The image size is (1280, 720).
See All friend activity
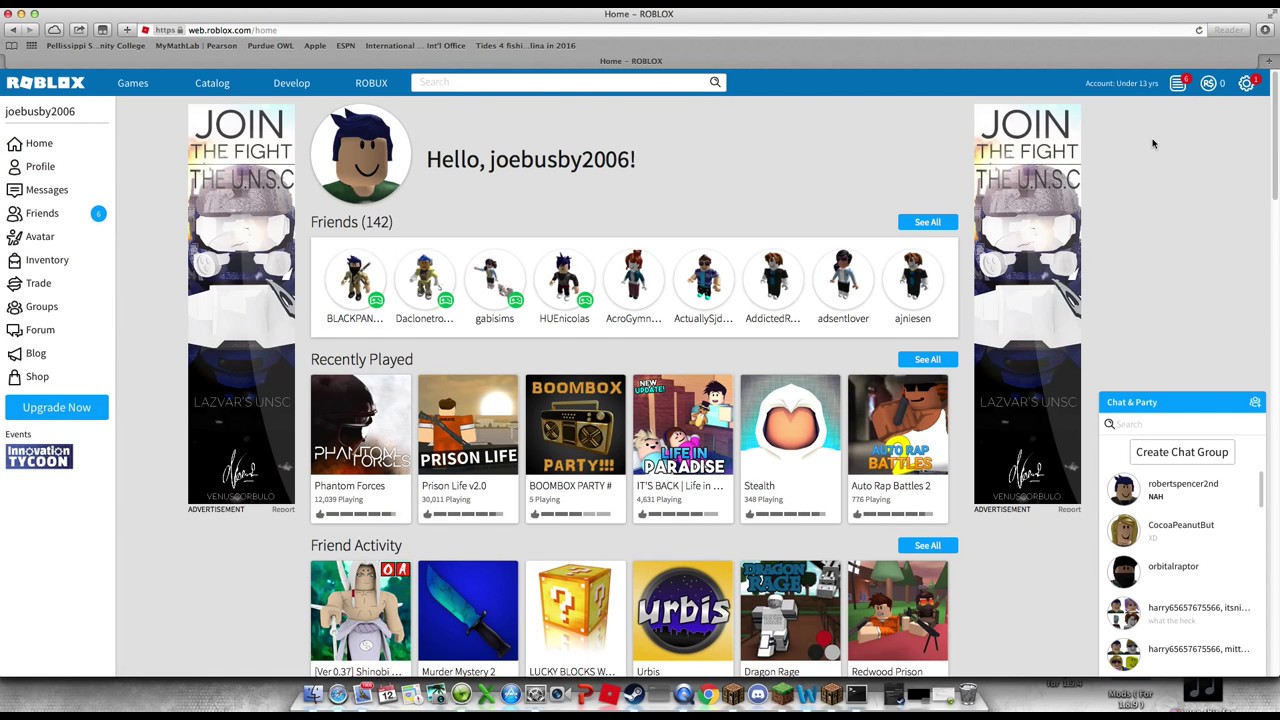[928, 545]
